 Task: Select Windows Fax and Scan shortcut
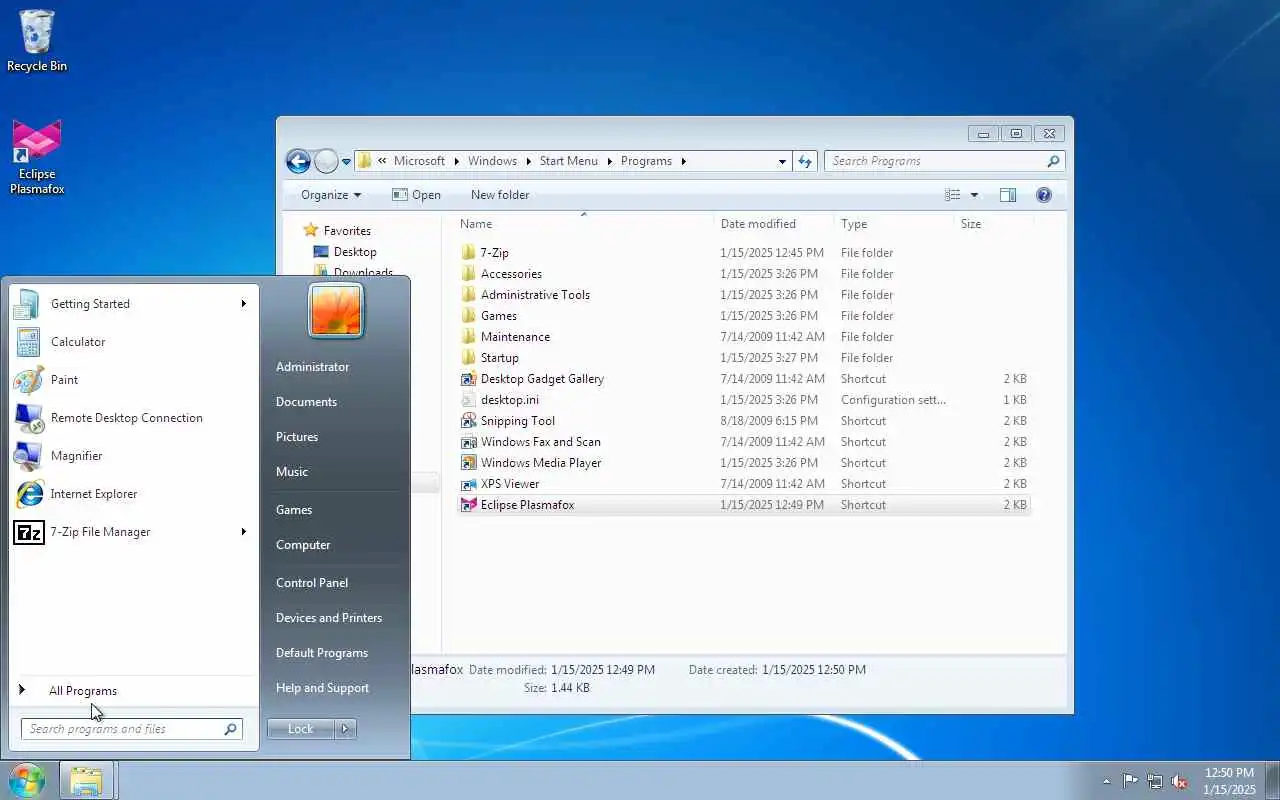[x=744, y=442]
